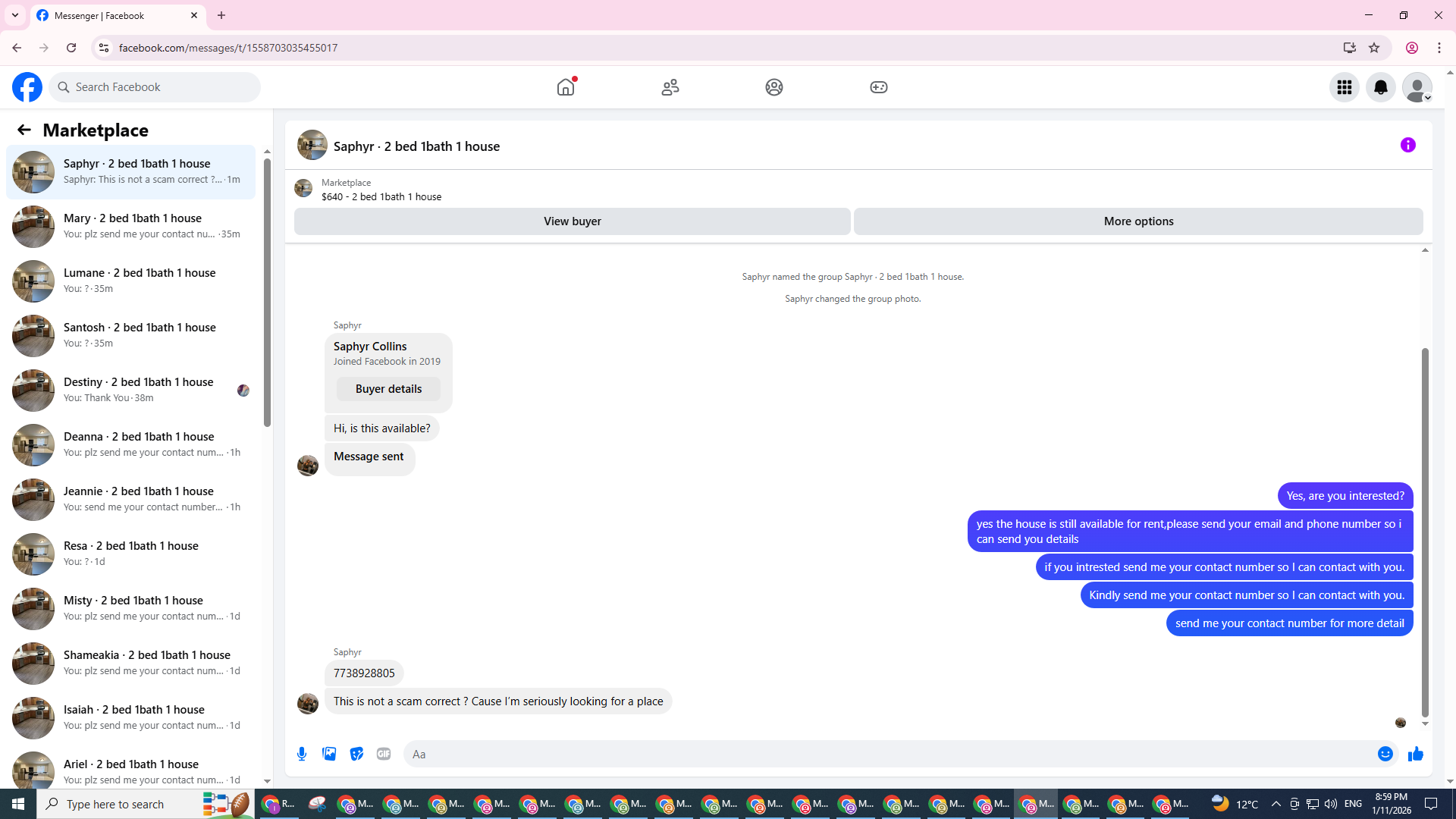Click the address bar URL
1456x819 pixels.
coord(228,48)
